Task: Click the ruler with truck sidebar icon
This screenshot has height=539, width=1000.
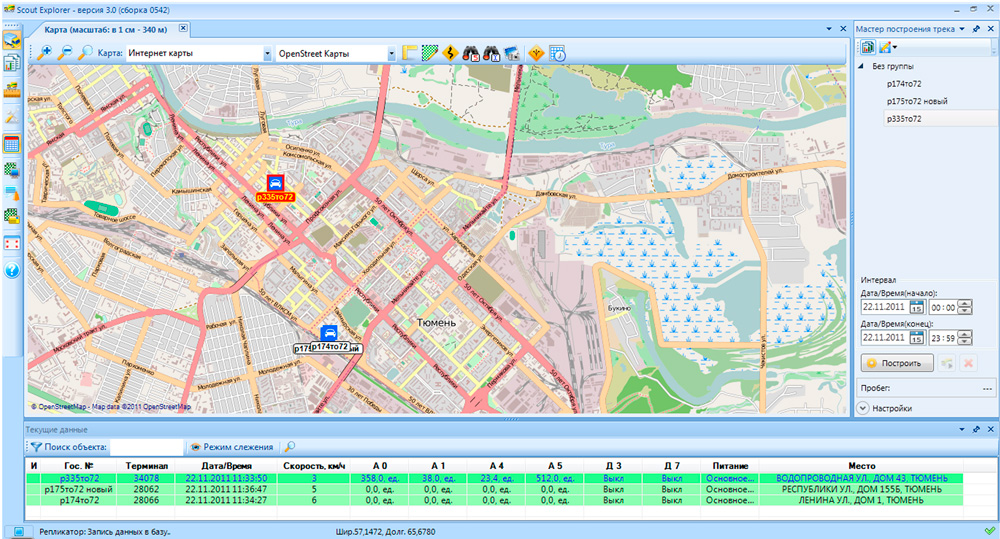Action: click(x=11, y=90)
